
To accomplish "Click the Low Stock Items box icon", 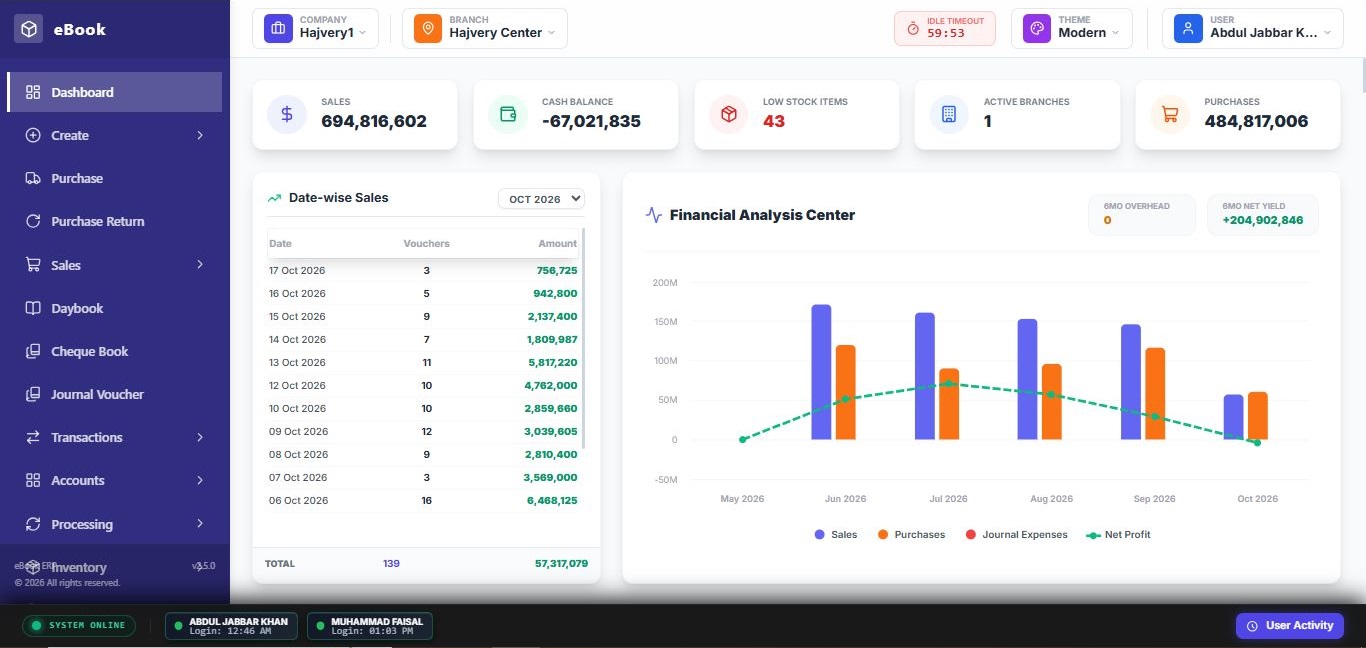I will (729, 115).
